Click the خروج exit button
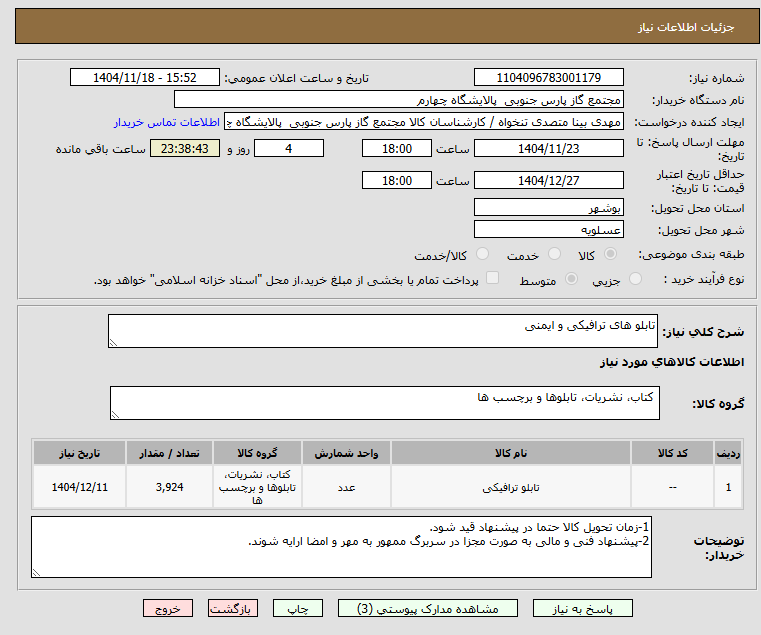This screenshot has width=761, height=635. coord(168,608)
